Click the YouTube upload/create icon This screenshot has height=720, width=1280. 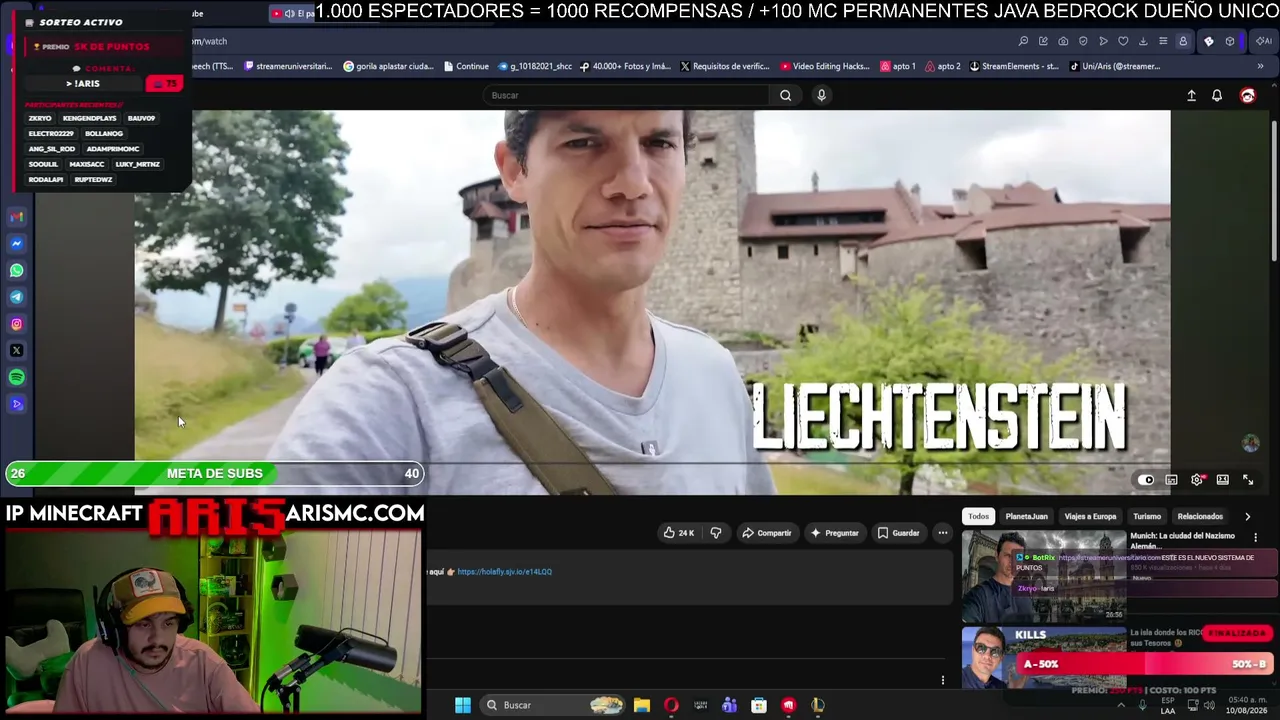pos(1191,95)
